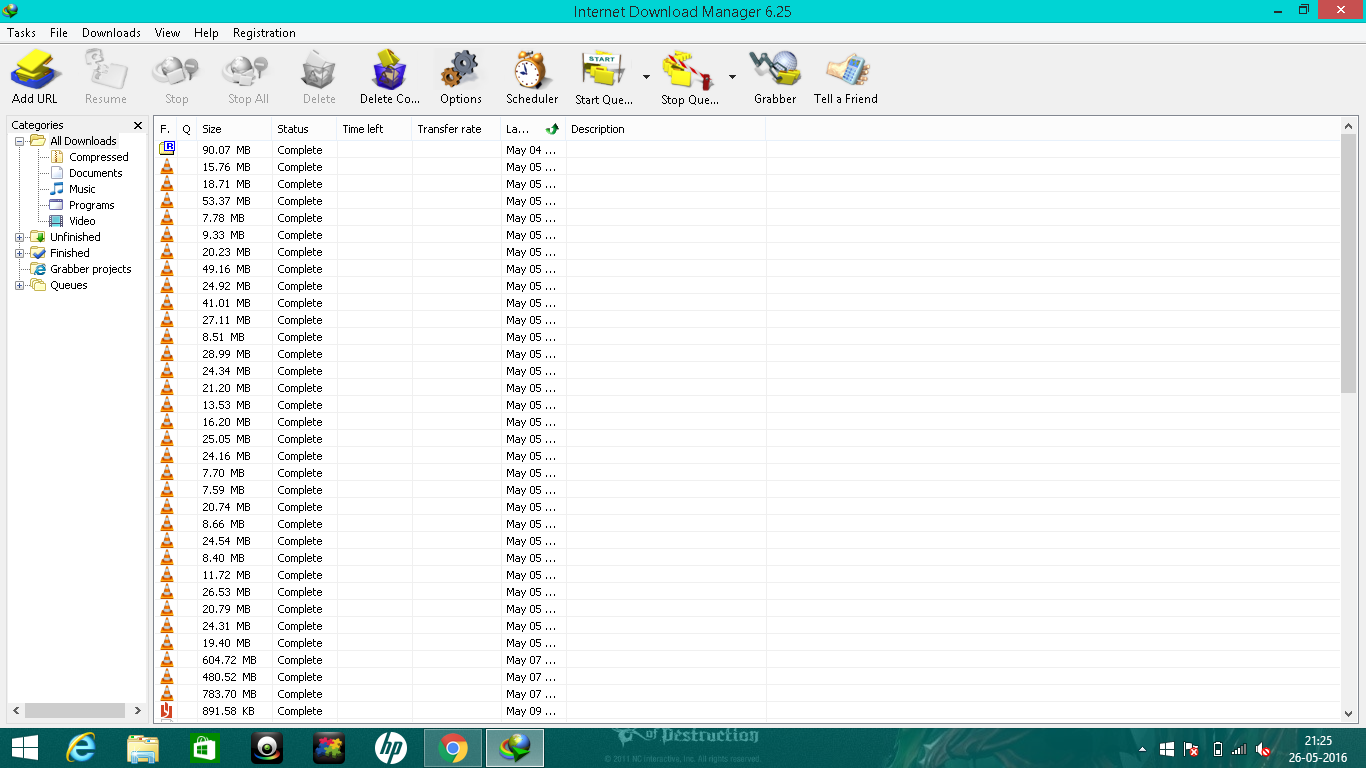Open the Start Queue dropdown arrow

pyautogui.click(x=646, y=77)
